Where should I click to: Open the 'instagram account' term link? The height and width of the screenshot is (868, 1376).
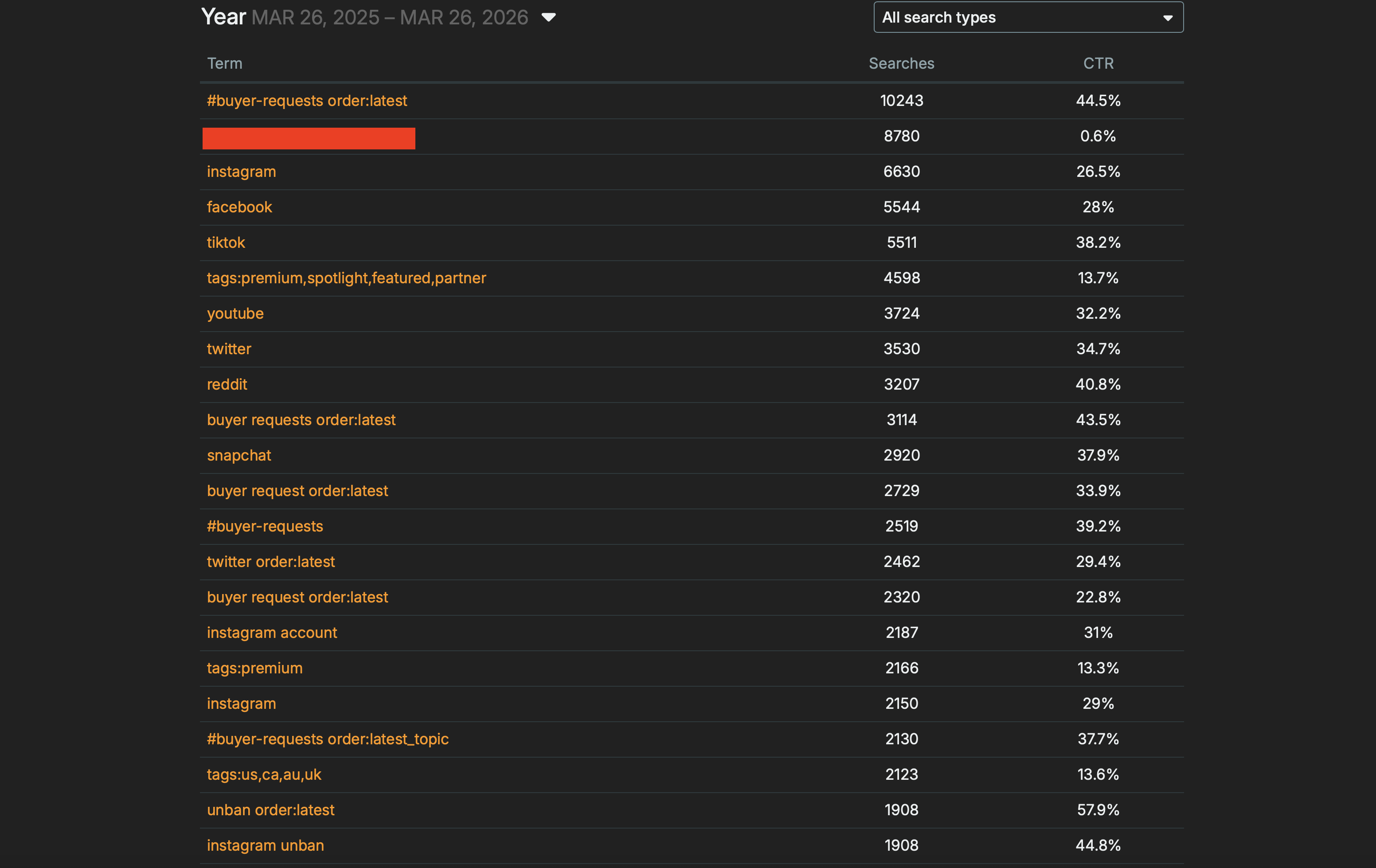272,633
